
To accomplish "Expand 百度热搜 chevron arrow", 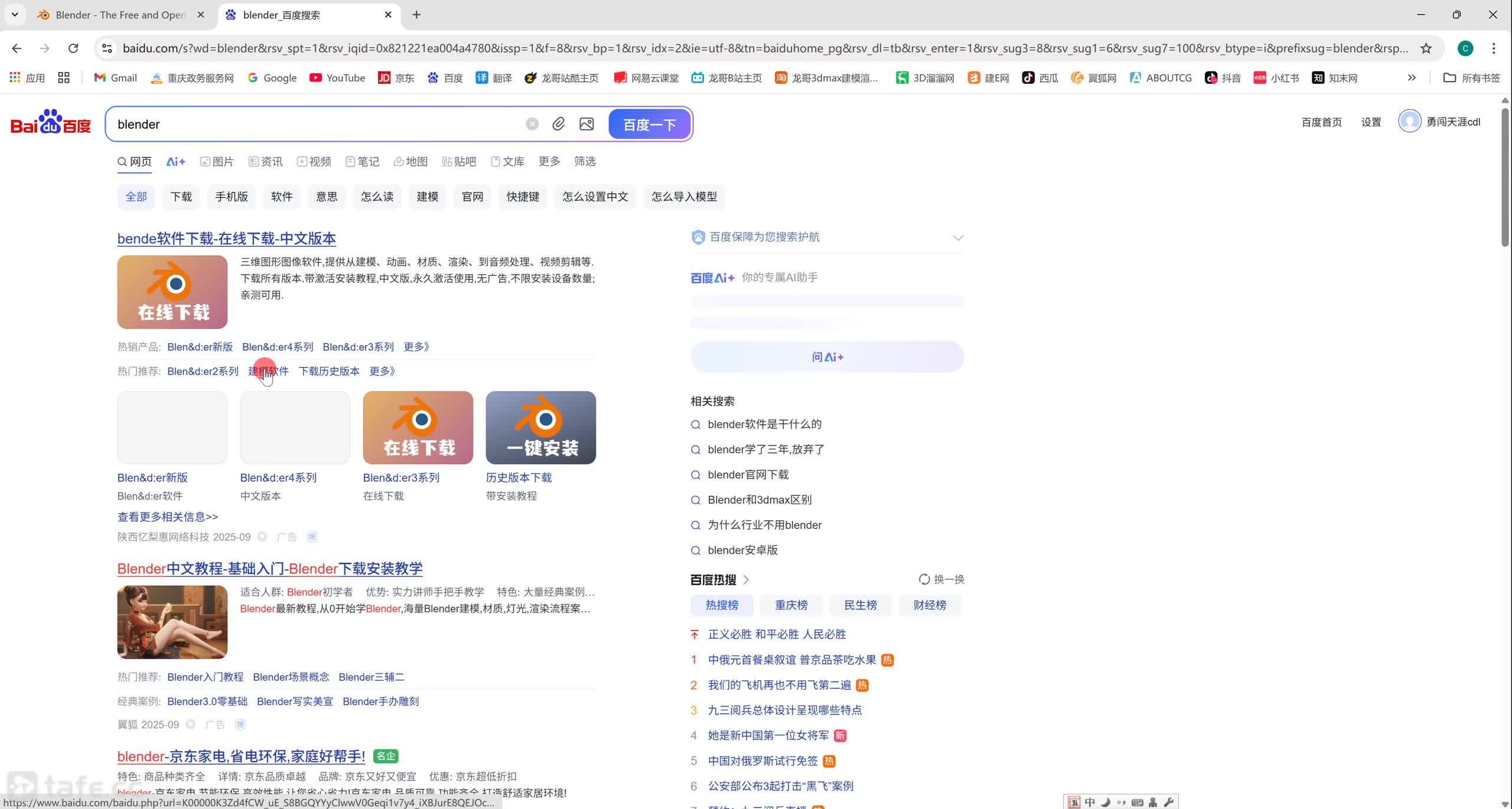I will [746, 580].
